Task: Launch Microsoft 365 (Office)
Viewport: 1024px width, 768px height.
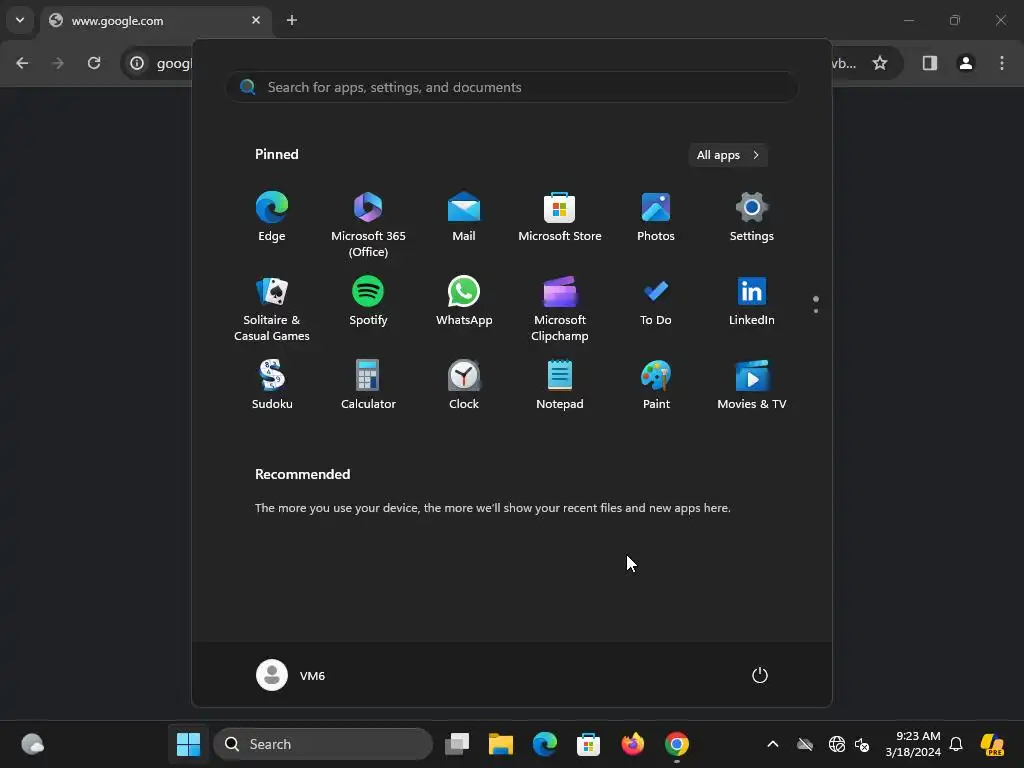Action: pos(368,225)
